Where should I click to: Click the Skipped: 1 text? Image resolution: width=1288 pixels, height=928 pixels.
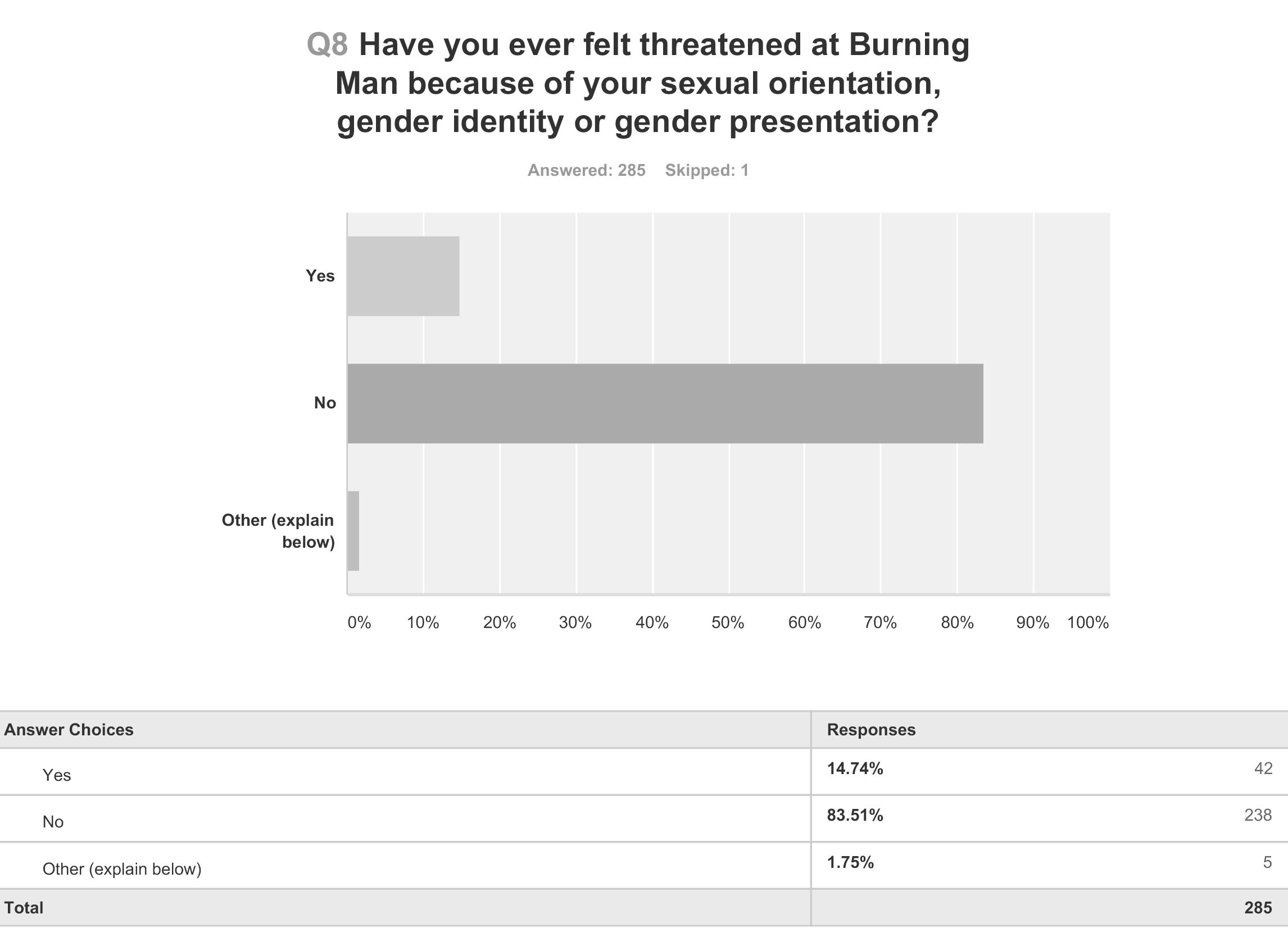click(x=706, y=170)
